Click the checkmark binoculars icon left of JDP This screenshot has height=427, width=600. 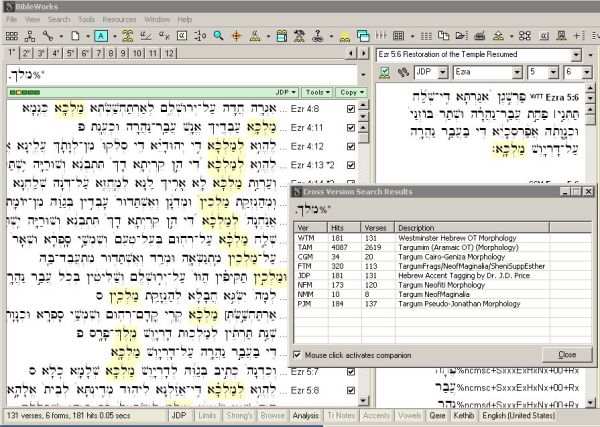[x=385, y=72]
